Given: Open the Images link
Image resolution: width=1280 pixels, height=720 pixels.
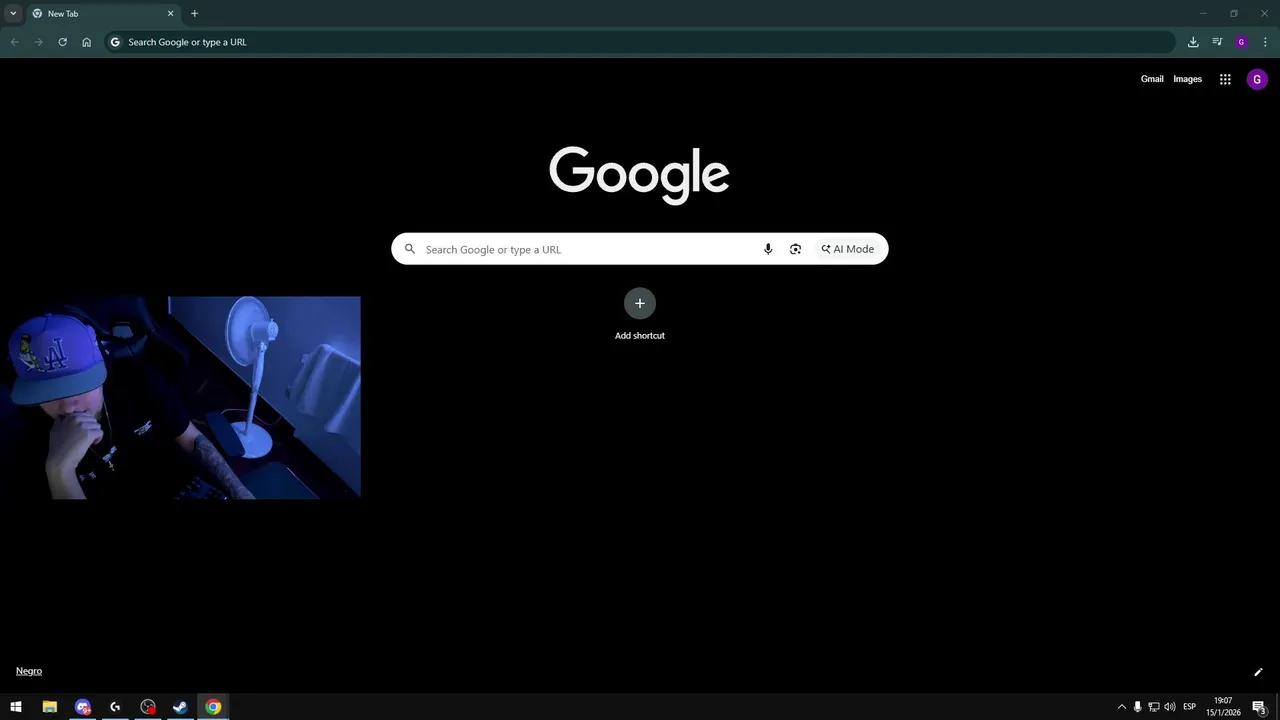Looking at the screenshot, I should click(x=1188, y=79).
